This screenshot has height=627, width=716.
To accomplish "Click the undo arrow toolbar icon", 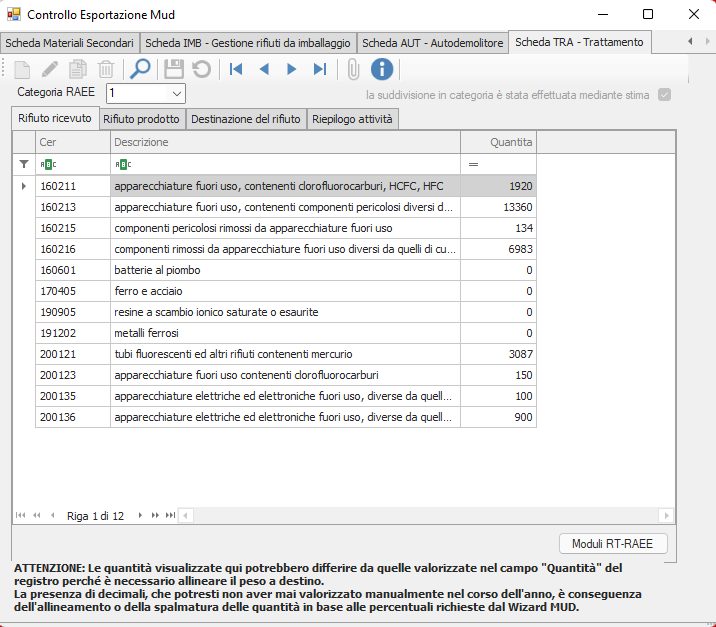I will (x=202, y=69).
